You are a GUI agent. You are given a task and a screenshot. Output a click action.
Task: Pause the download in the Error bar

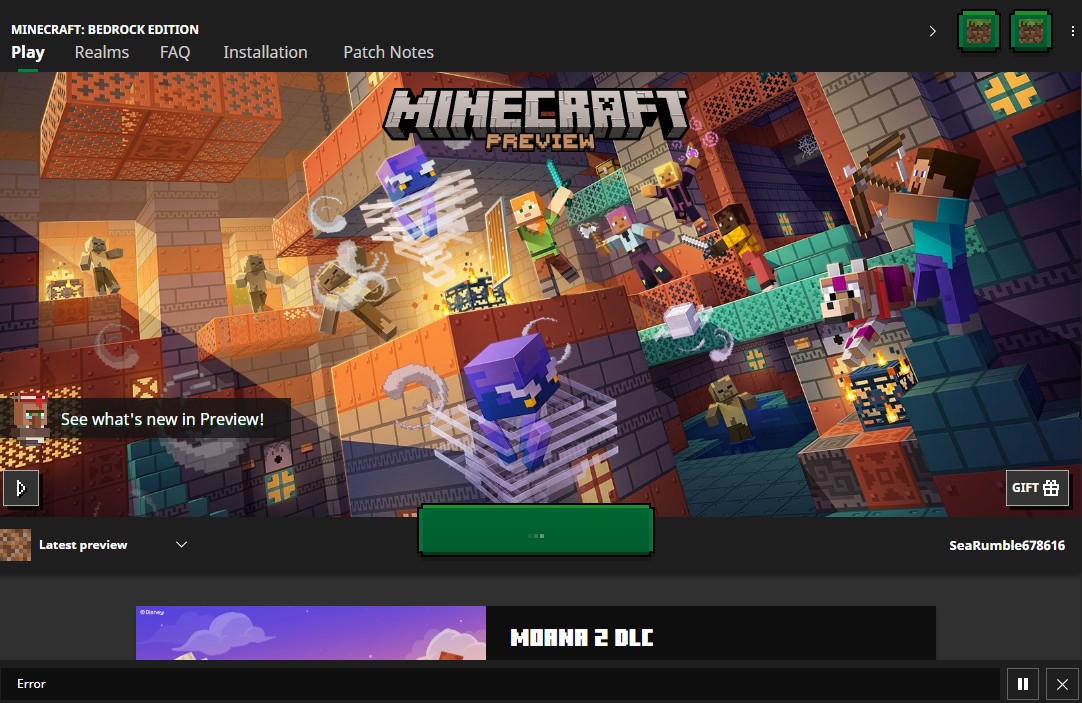click(x=1023, y=684)
